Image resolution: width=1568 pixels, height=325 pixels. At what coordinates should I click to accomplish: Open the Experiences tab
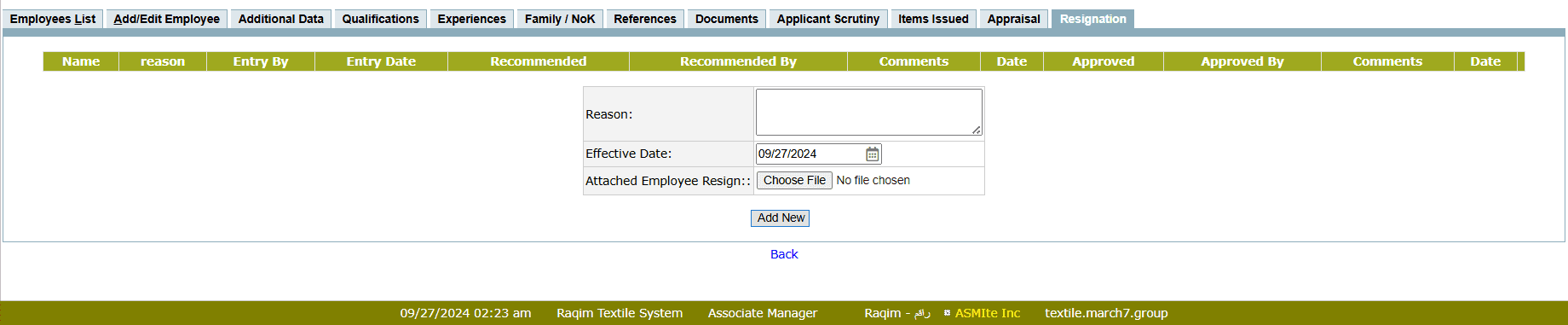click(x=472, y=19)
